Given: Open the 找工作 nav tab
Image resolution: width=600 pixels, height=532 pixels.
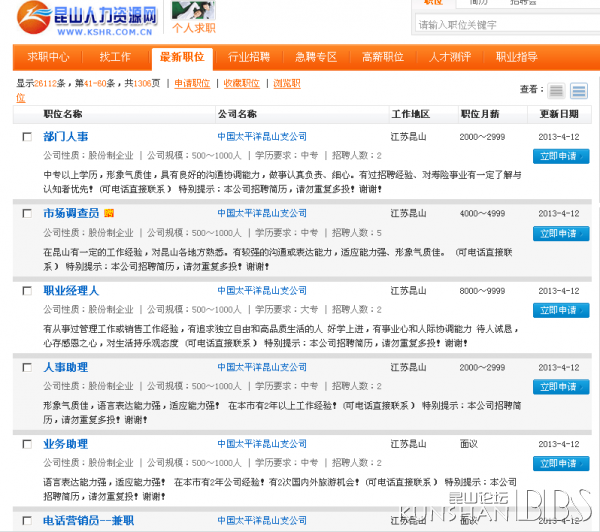Looking at the screenshot, I should point(115,57).
